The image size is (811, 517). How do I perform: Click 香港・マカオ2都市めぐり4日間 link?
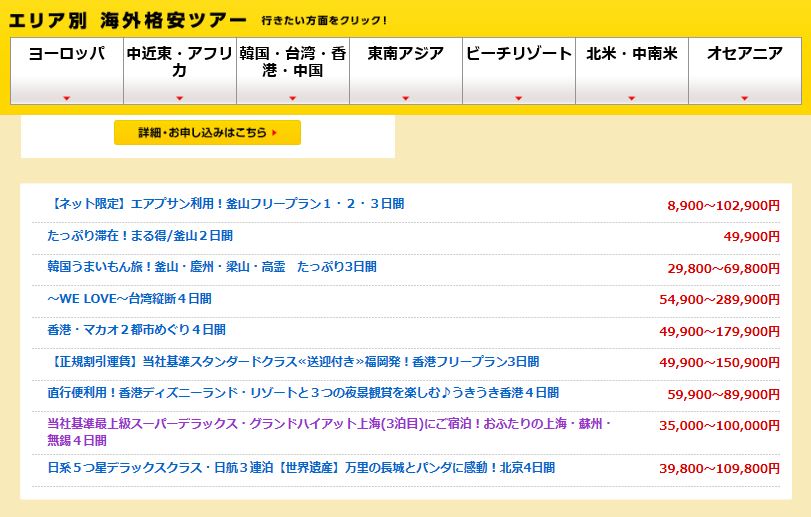[x=136, y=330]
